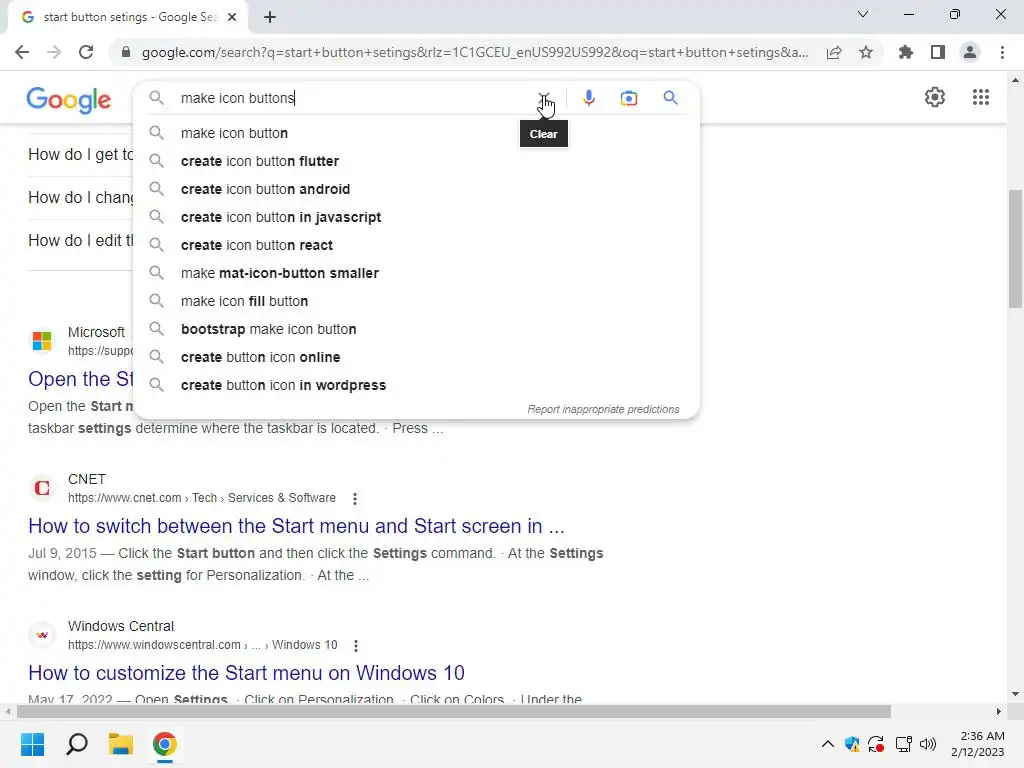1024x768 pixels.
Task: Select 'create button icon in wordpress' suggestion
Action: [x=416, y=386]
